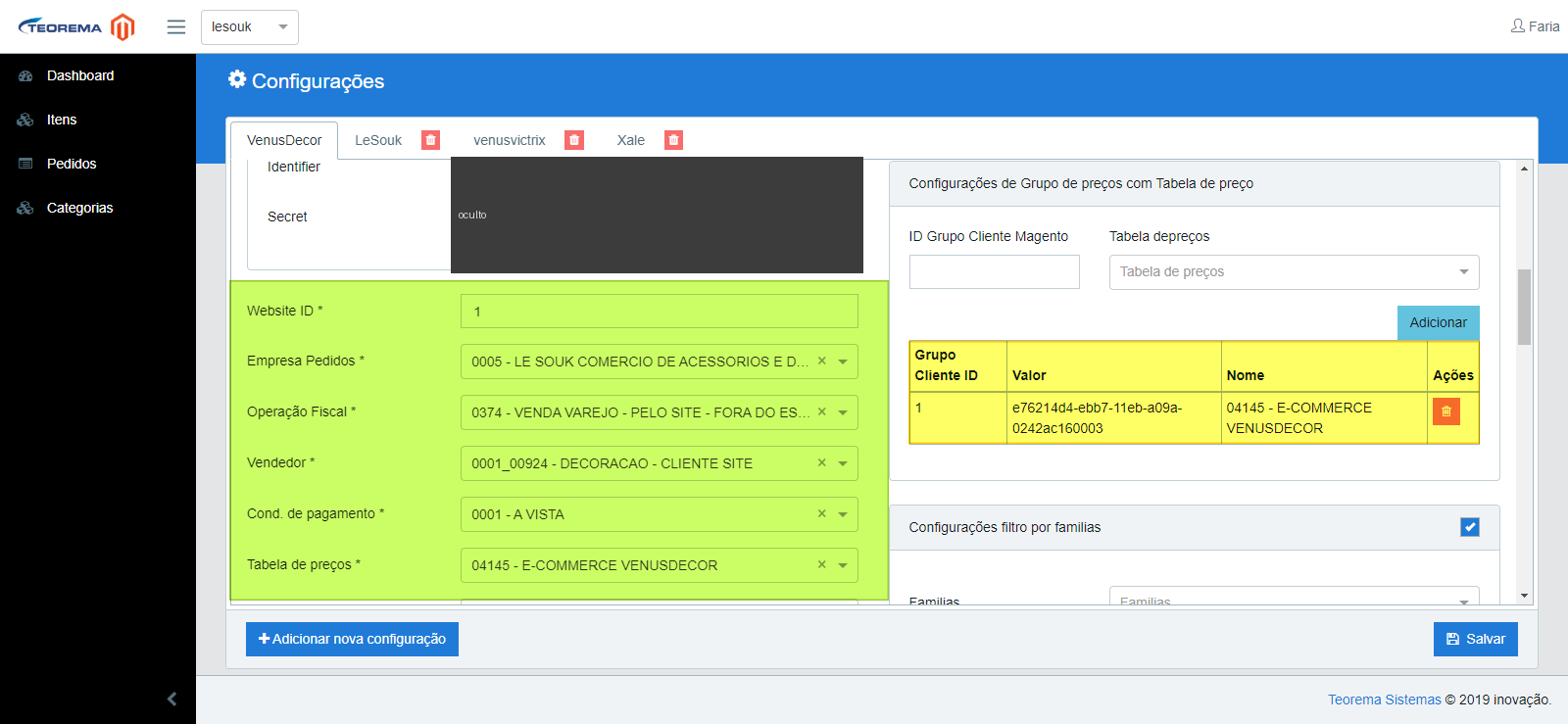Clear the Tabela de preços E-COMMERCE selection
The height and width of the screenshot is (724, 1568).
[x=821, y=564]
